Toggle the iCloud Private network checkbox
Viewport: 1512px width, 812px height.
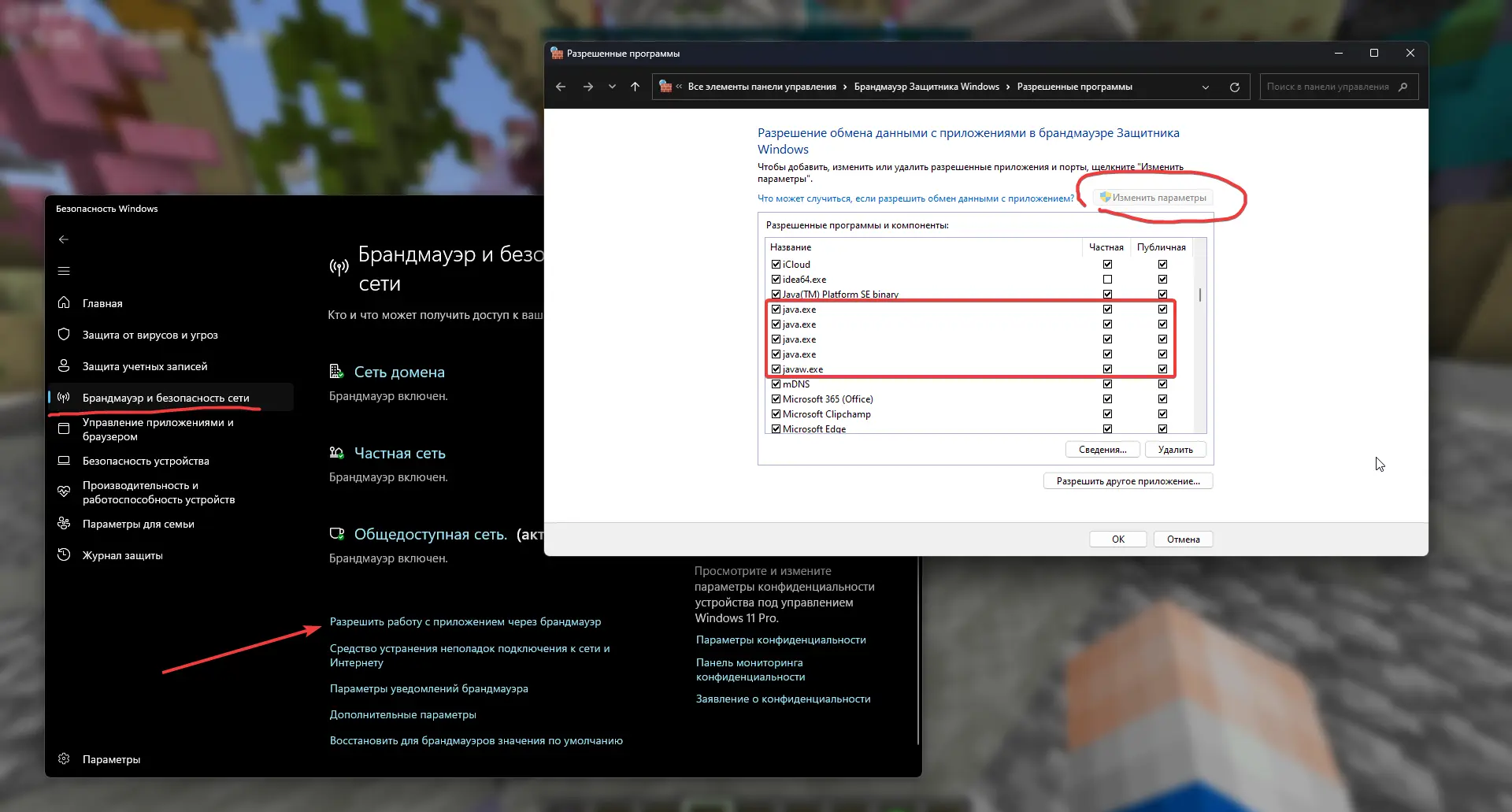pos(1107,265)
